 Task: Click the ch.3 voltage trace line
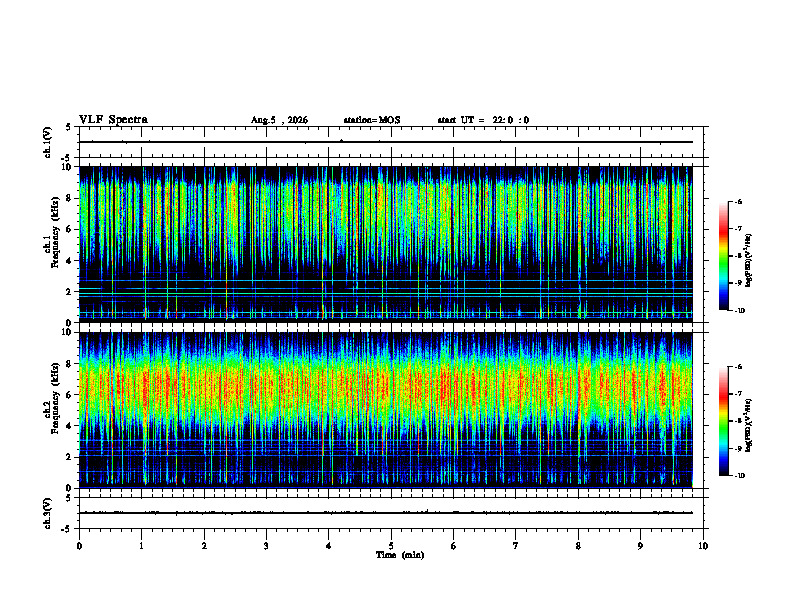coord(386,513)
